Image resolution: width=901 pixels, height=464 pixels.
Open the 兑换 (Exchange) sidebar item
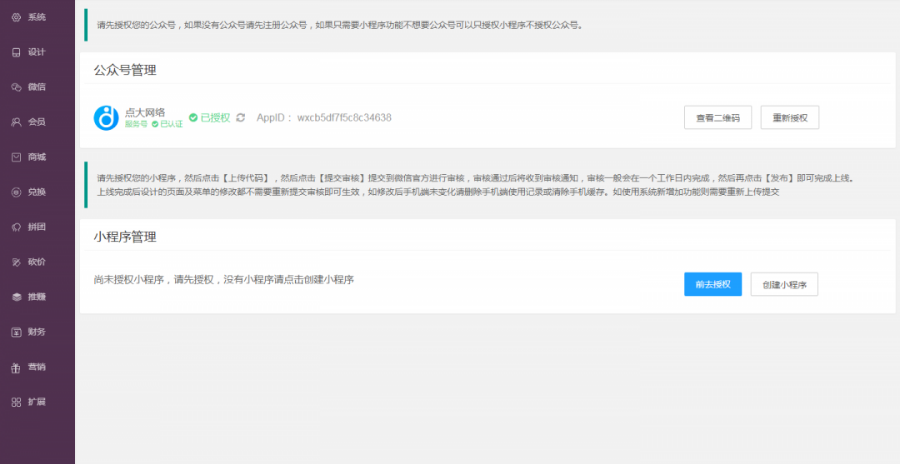point(30,192)
